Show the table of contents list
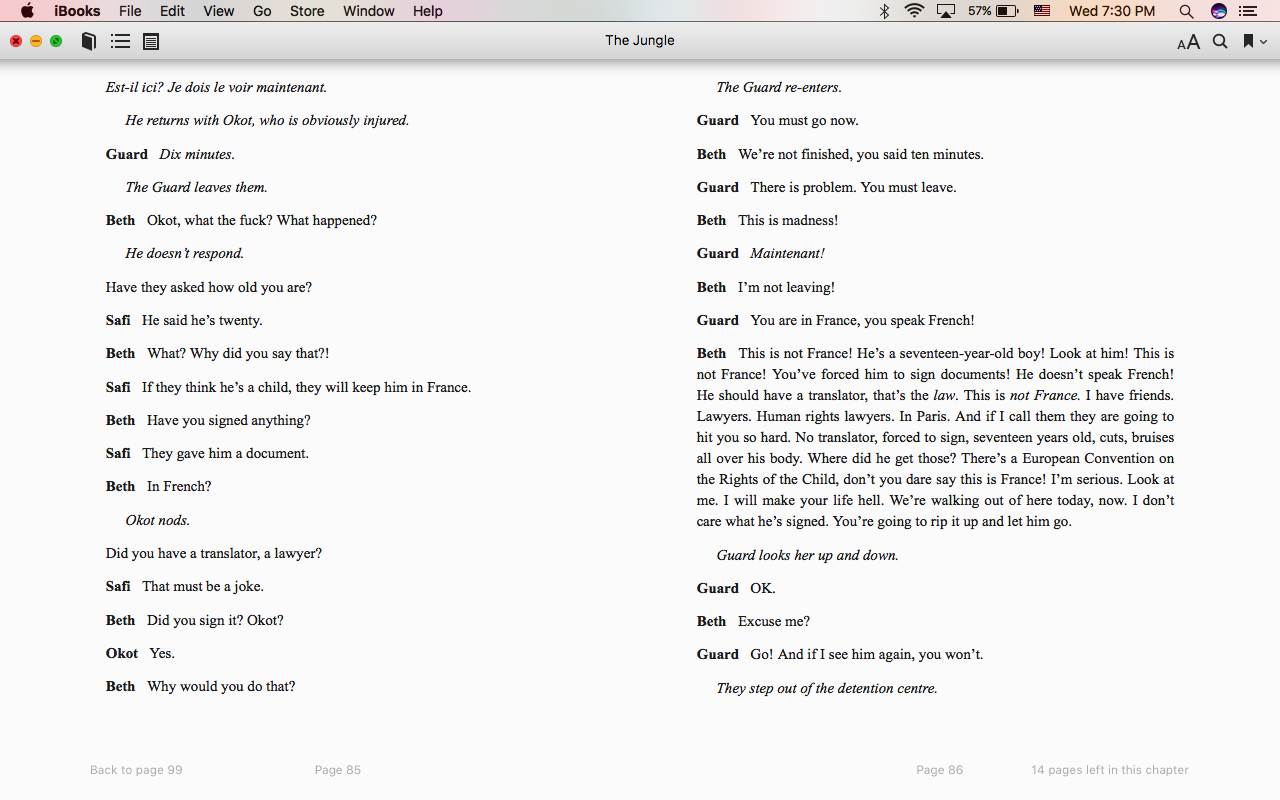The height and width of the screenshot is (800, 1280). pos(120,41)
